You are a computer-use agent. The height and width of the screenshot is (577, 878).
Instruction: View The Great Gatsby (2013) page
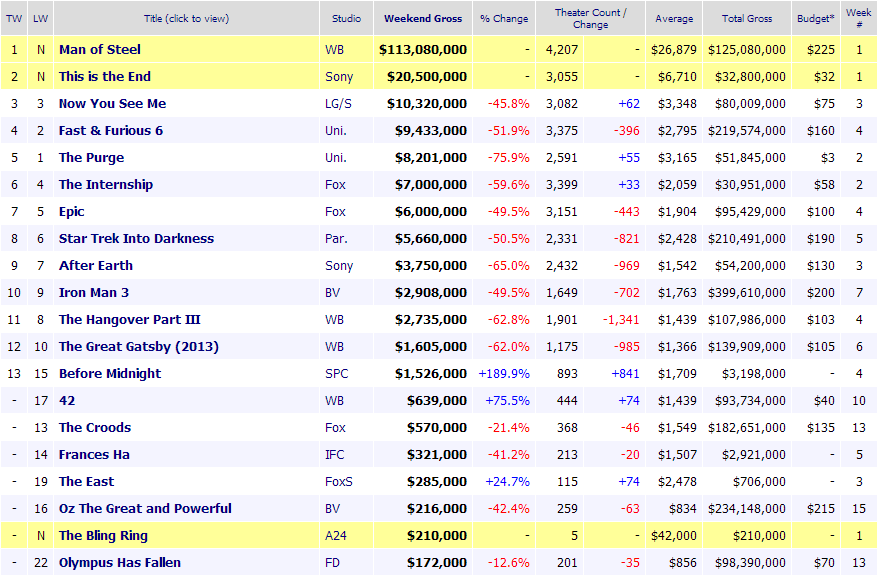click(139, 347)
